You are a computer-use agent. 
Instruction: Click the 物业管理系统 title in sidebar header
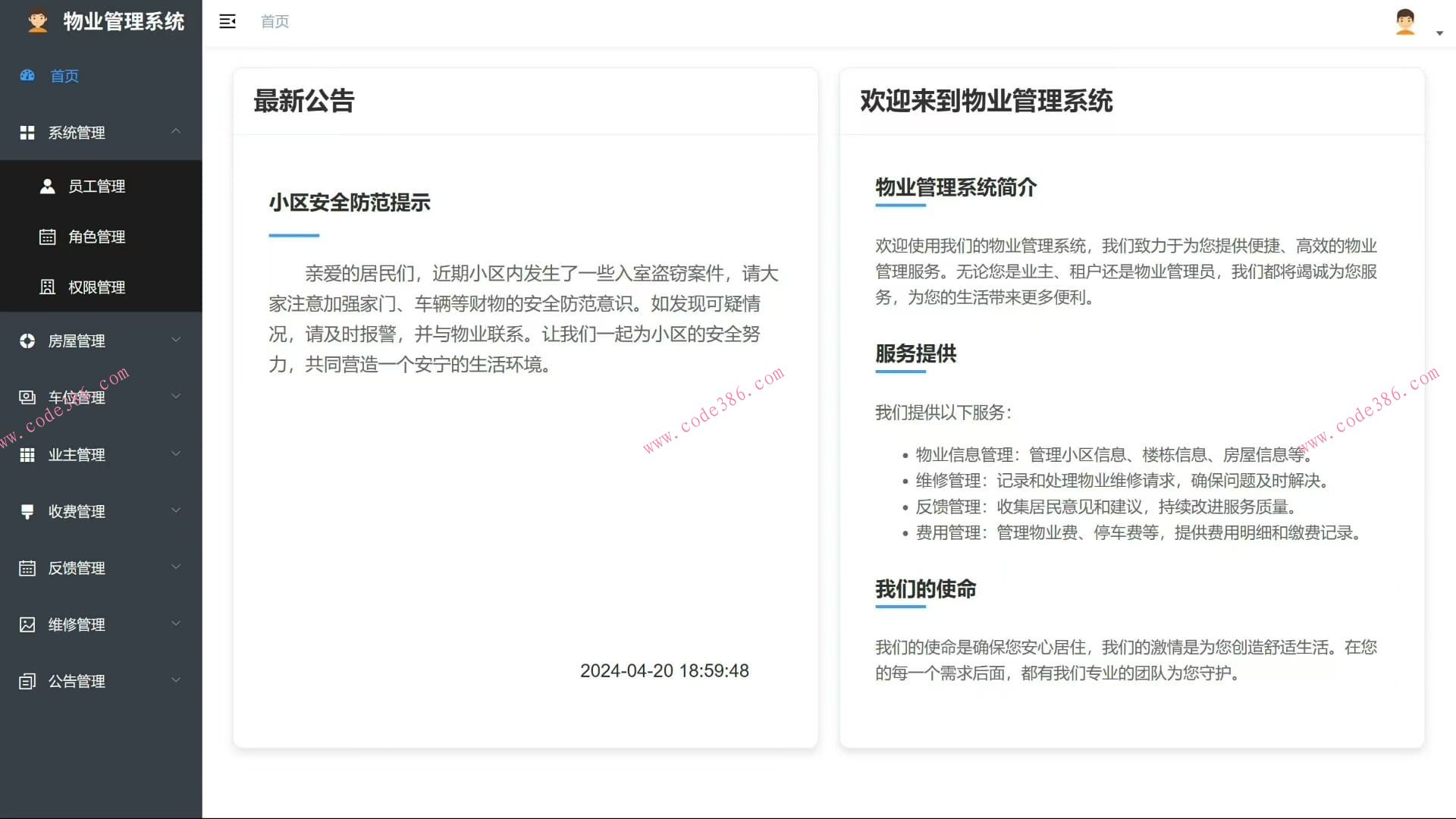coord(124,22)
